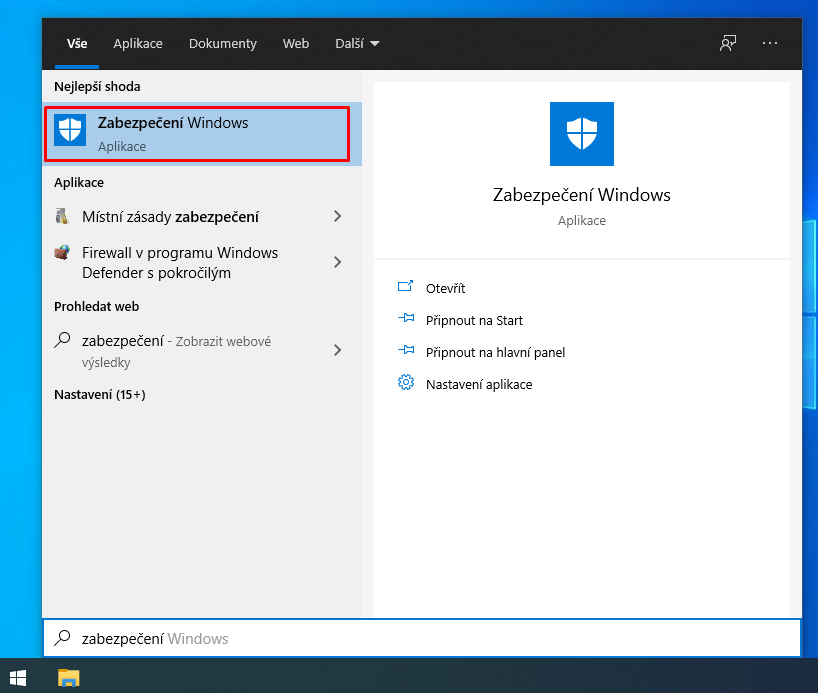Click Otevřít in the preview pane
Image resolution: width=818 pixels, height=693 pixels.
445,289
